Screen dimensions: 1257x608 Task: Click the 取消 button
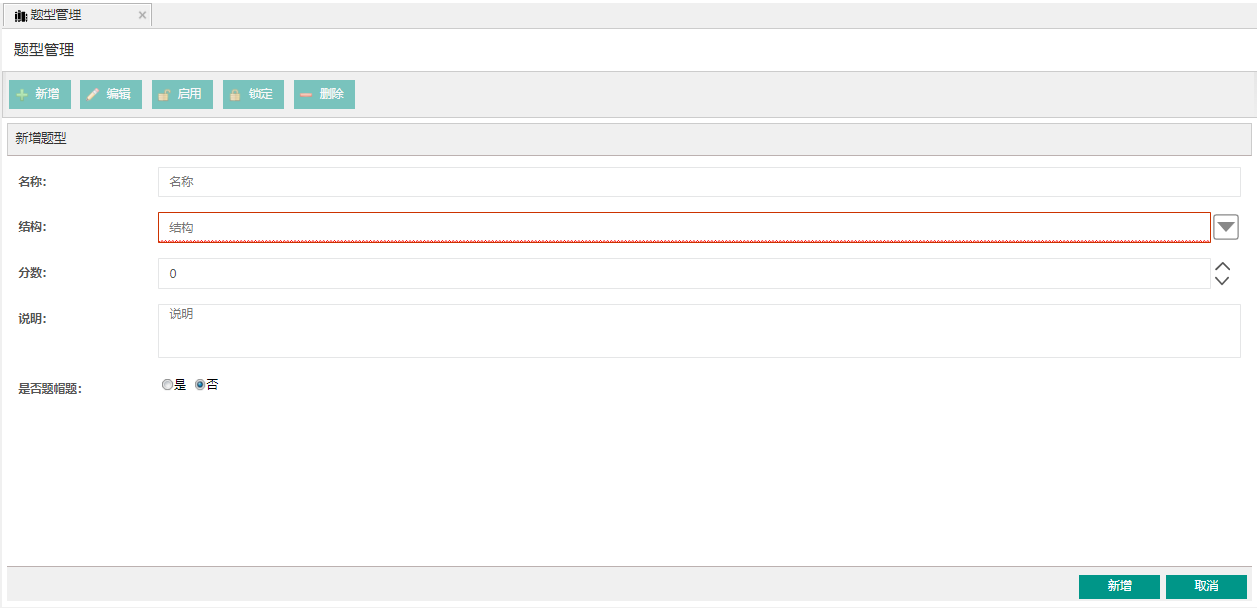click(x=1206, y=586)
